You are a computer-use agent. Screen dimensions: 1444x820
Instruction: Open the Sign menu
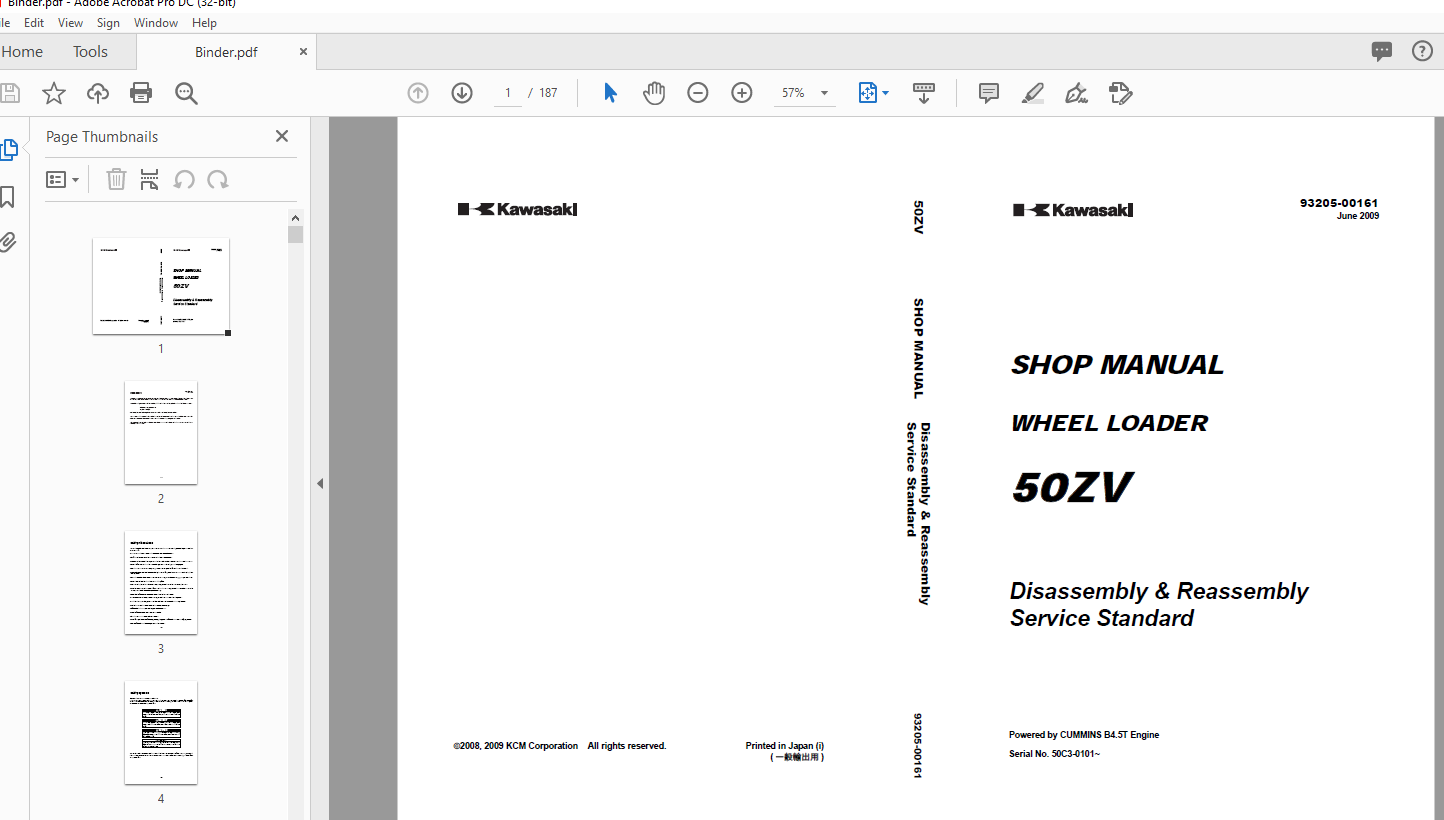pyautogui.click(x=108, y=22)
